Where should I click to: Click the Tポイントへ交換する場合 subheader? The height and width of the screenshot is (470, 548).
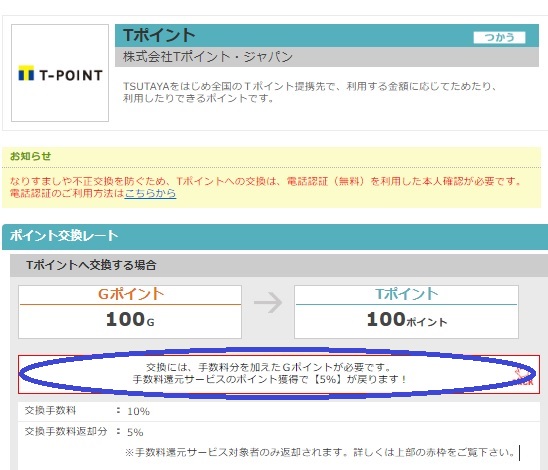click(x=279, y=265)
